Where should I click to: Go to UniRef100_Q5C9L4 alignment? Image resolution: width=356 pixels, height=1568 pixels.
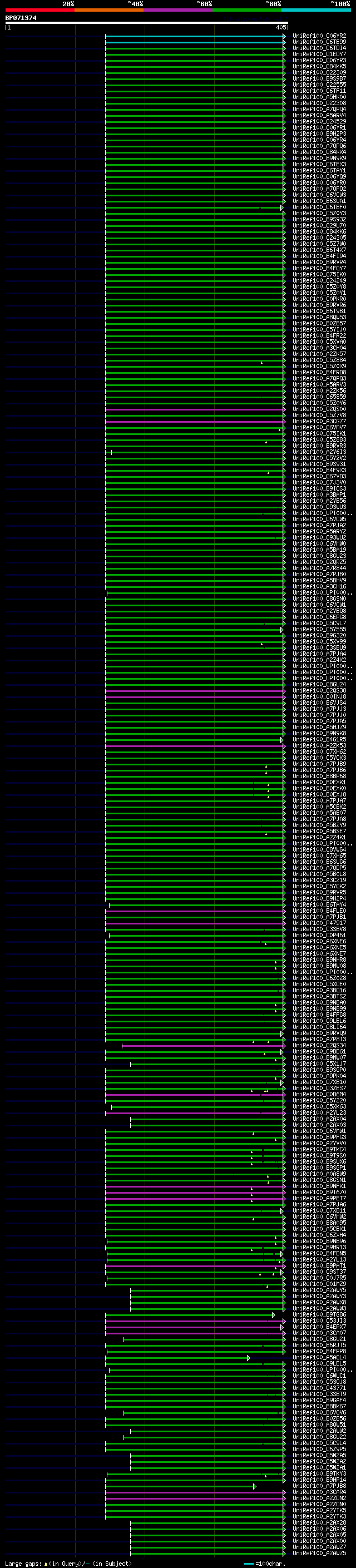click(319, 1443)
